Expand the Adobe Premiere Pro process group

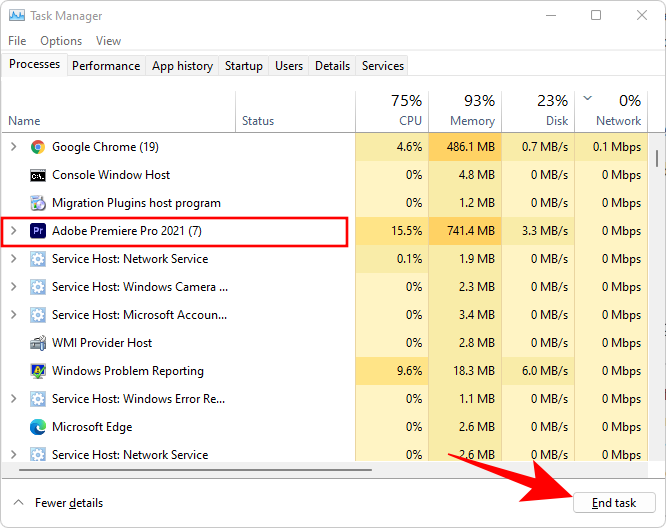(x=13, y=231)
